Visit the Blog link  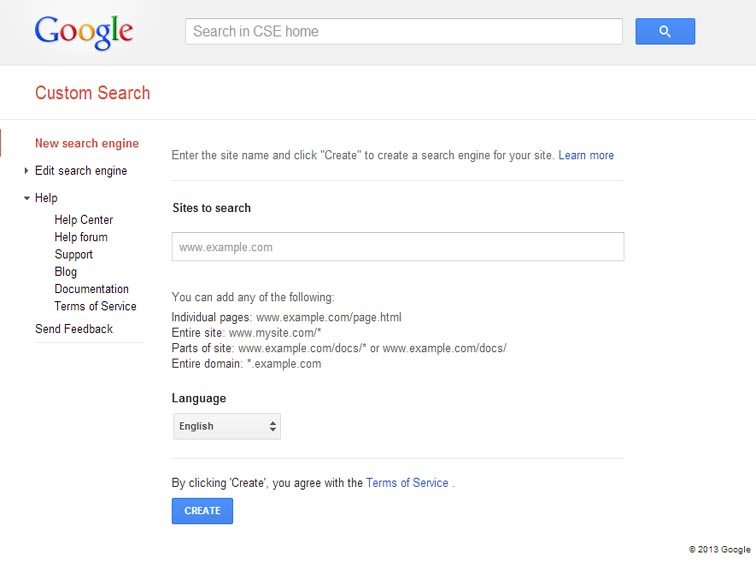[x=66, y=272]
